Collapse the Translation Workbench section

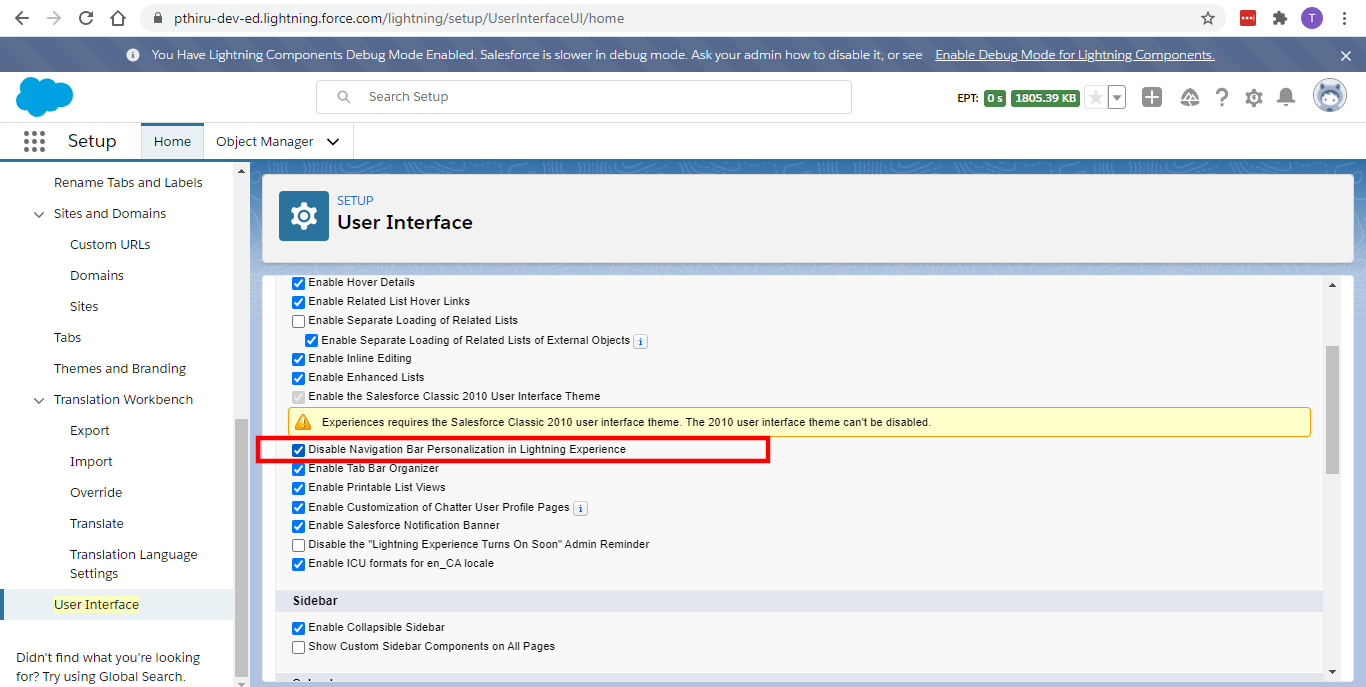point(39,399)
